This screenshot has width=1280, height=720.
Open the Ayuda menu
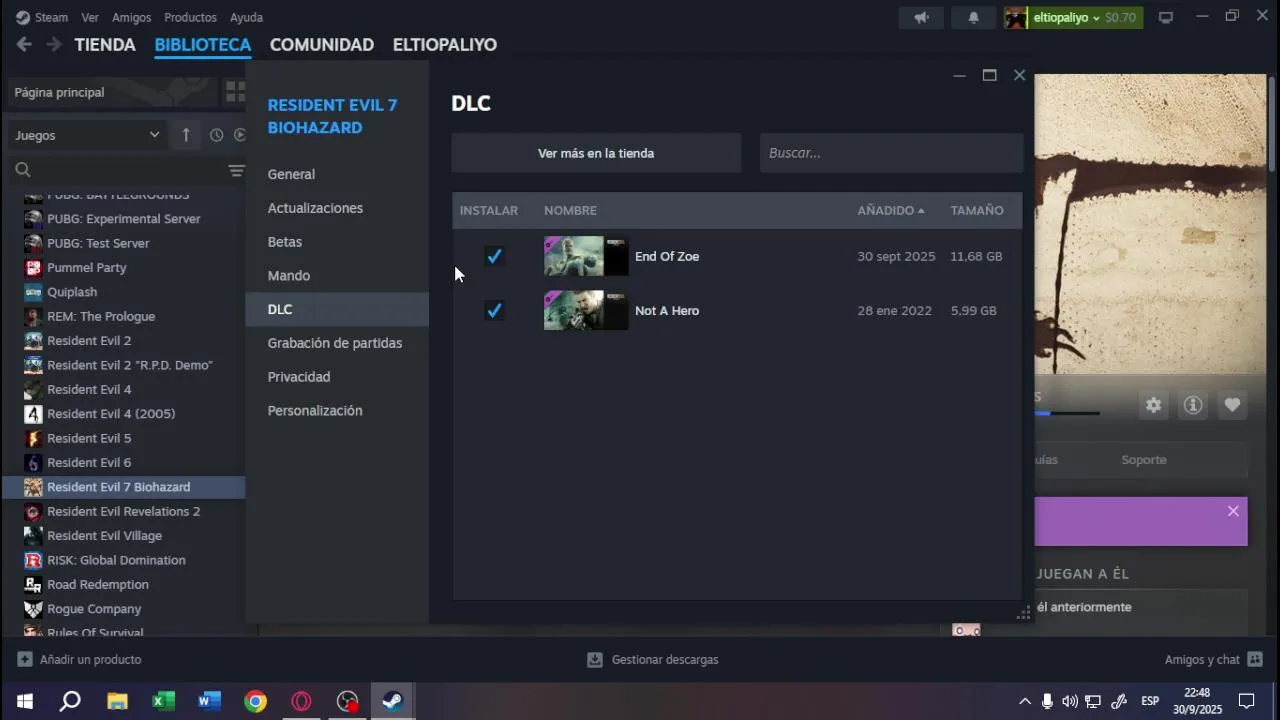click(x=246, y=17)
